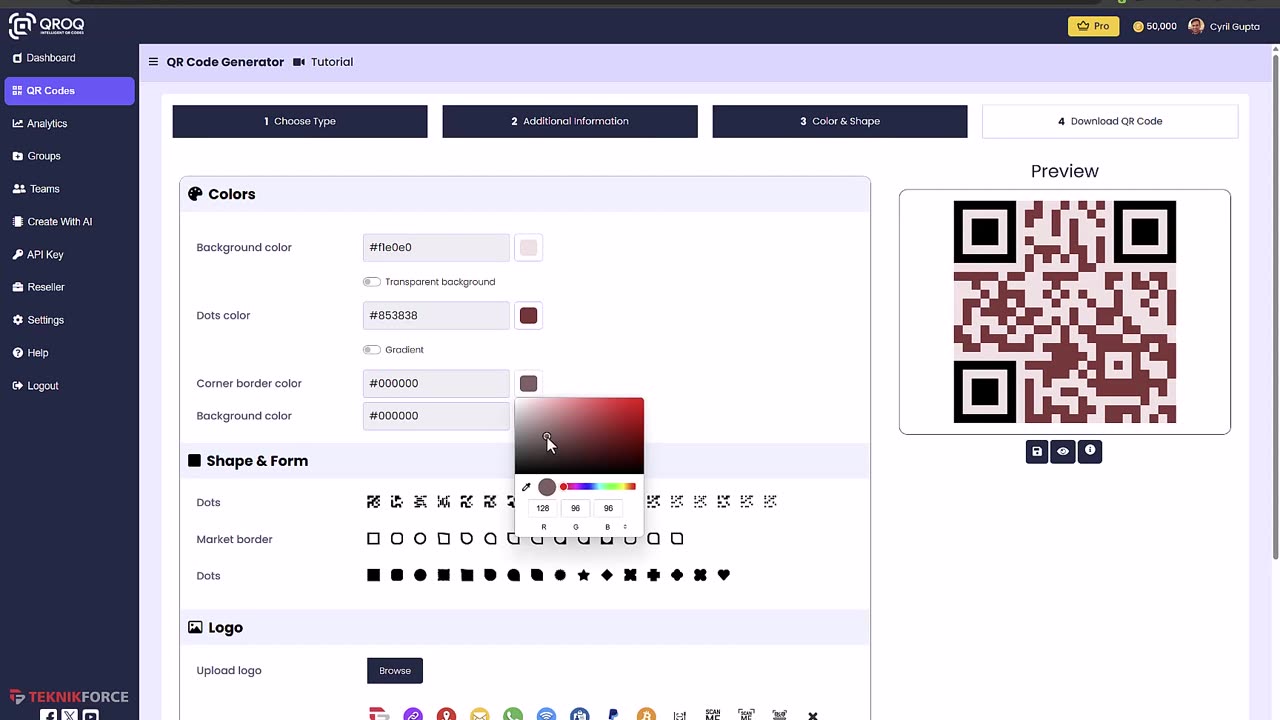Image resolution: width=1280 pixels, height=720 pixels.
Task: Open Help in the sidebar
Action: pos(69,353)
